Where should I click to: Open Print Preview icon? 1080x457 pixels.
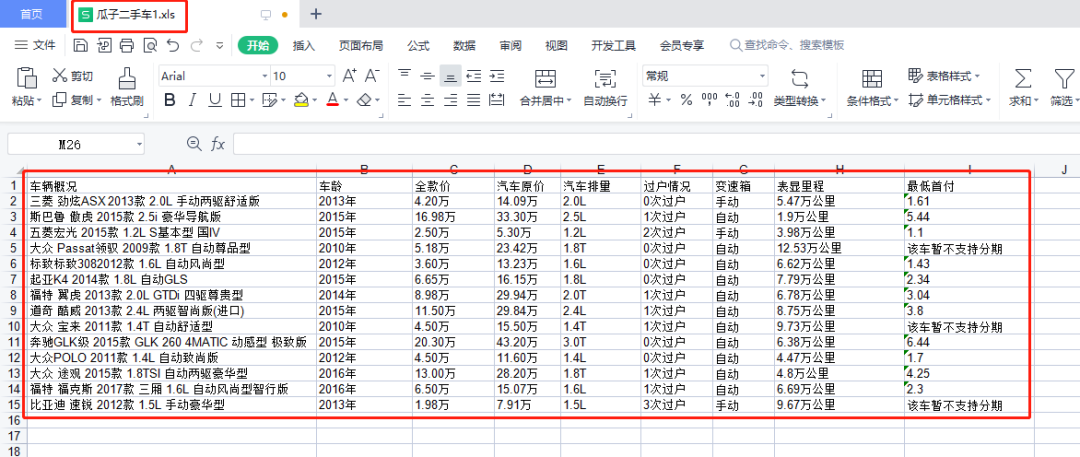click(150, 45)
